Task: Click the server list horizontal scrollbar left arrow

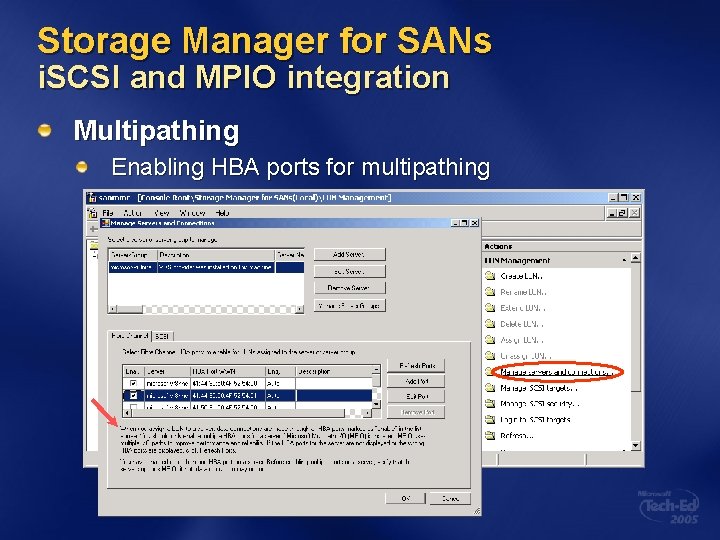Action: click(x=113, y=309)
